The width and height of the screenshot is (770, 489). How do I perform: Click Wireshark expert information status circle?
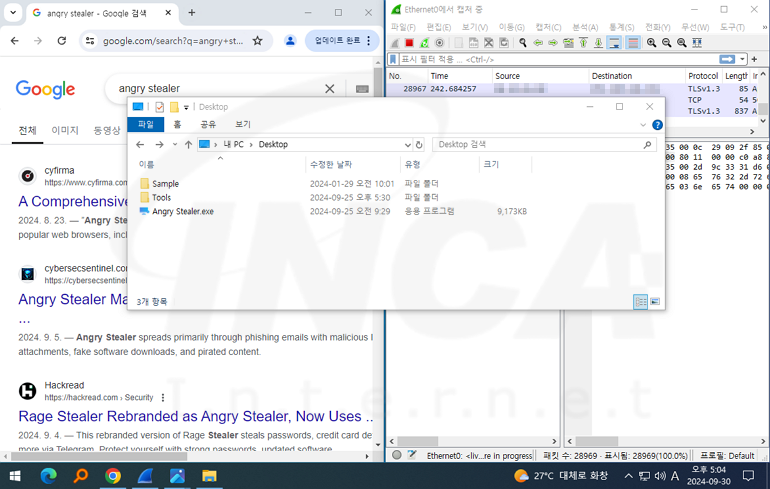point(397,455)
